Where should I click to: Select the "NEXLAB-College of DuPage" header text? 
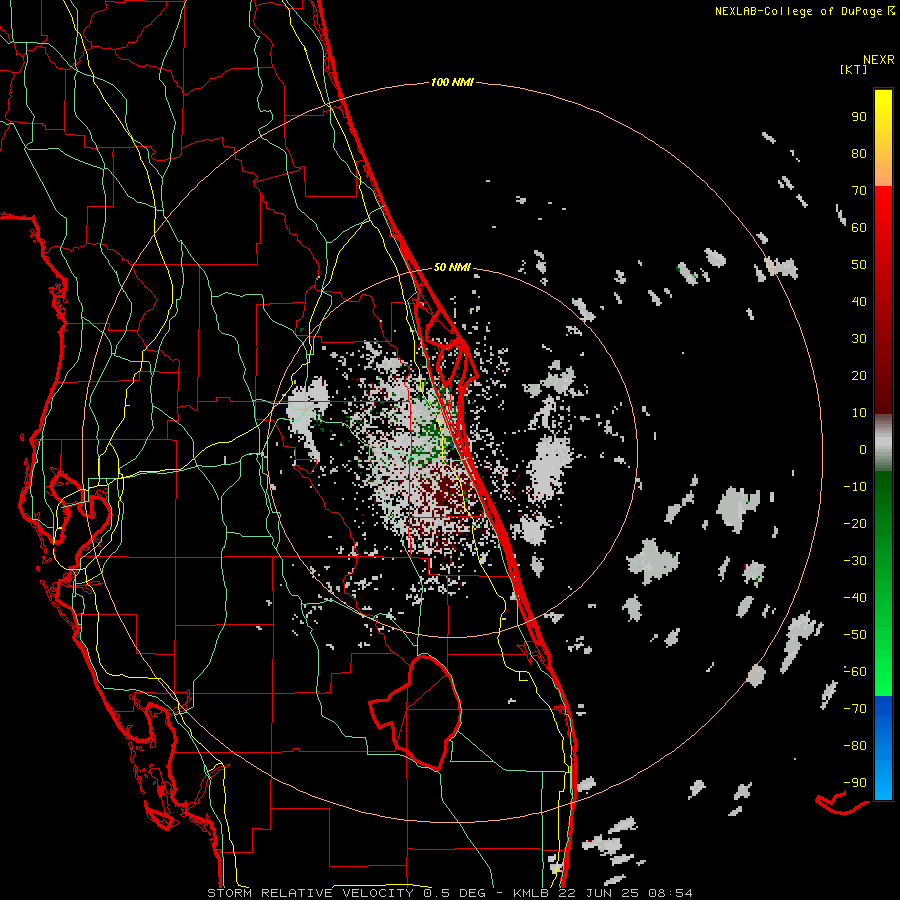click(x=799, y=11)
